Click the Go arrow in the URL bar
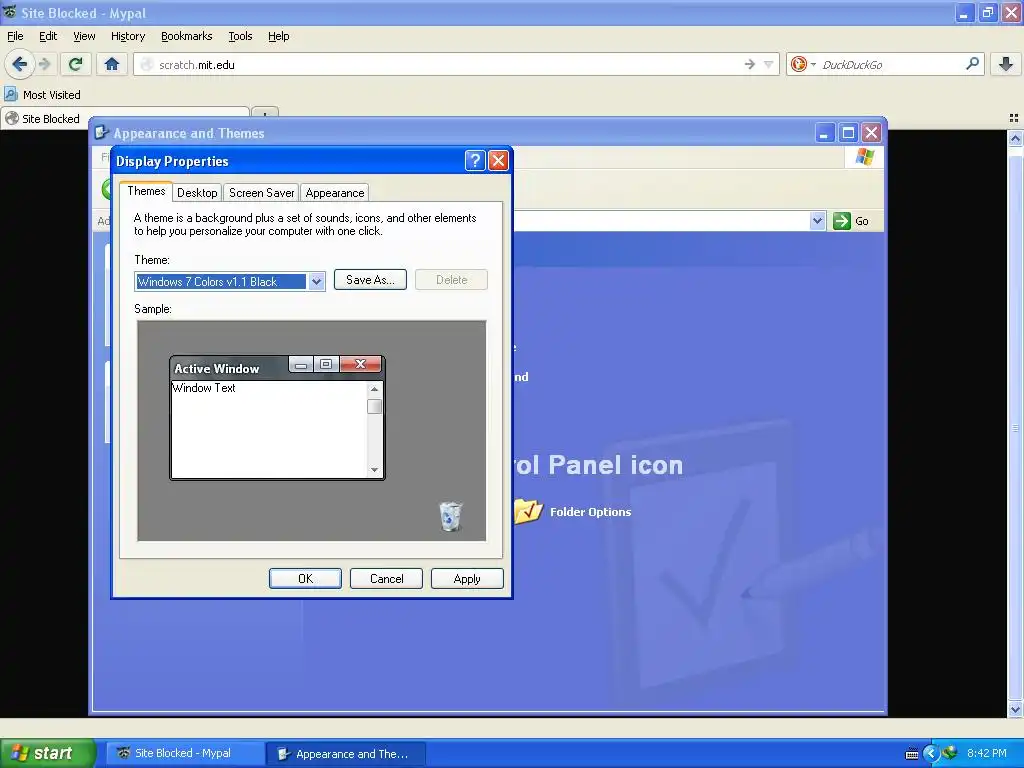The image size is (1024, 768). pos(750,64)
